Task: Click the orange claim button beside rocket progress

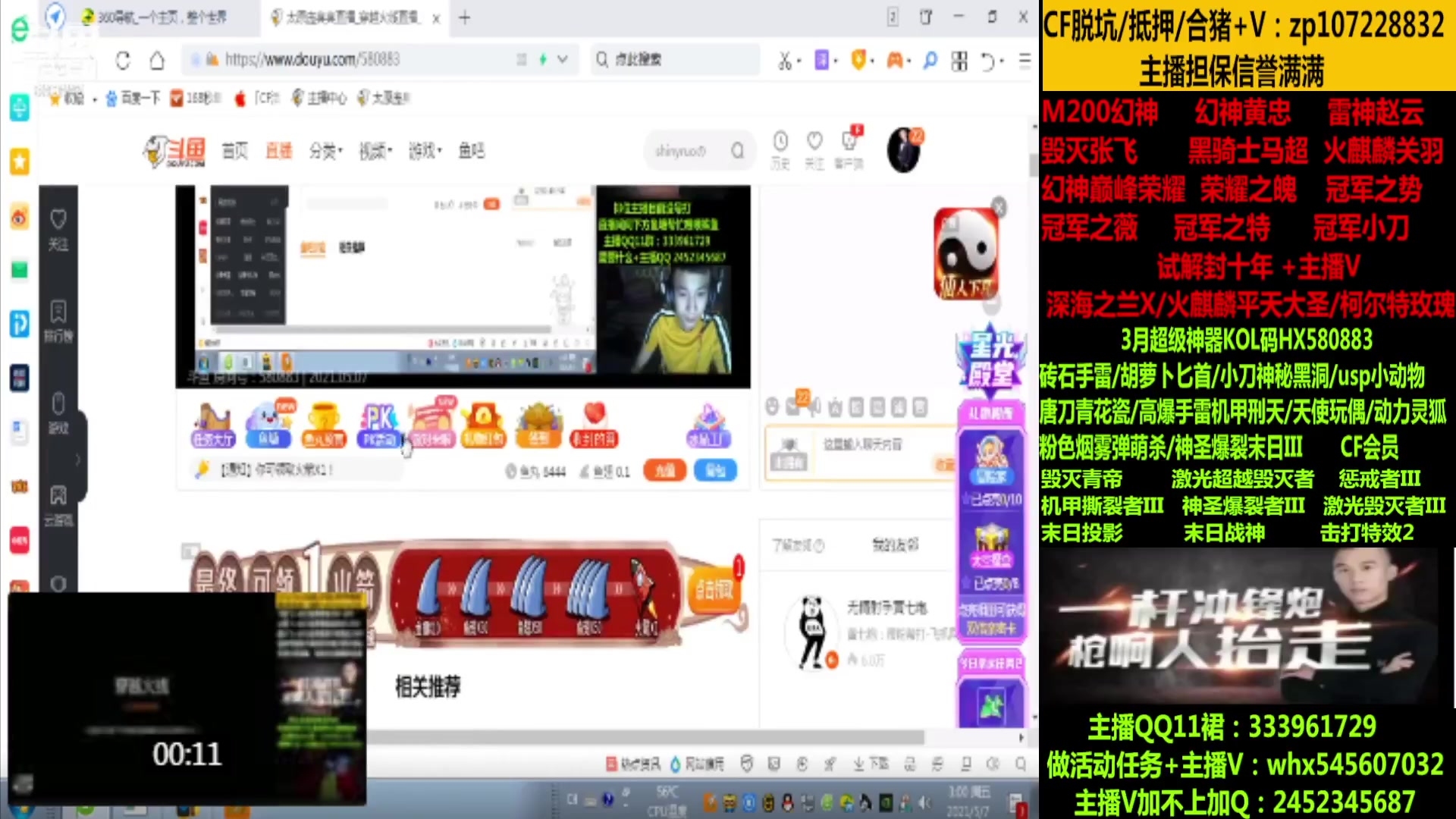Action: pos(714,589)
